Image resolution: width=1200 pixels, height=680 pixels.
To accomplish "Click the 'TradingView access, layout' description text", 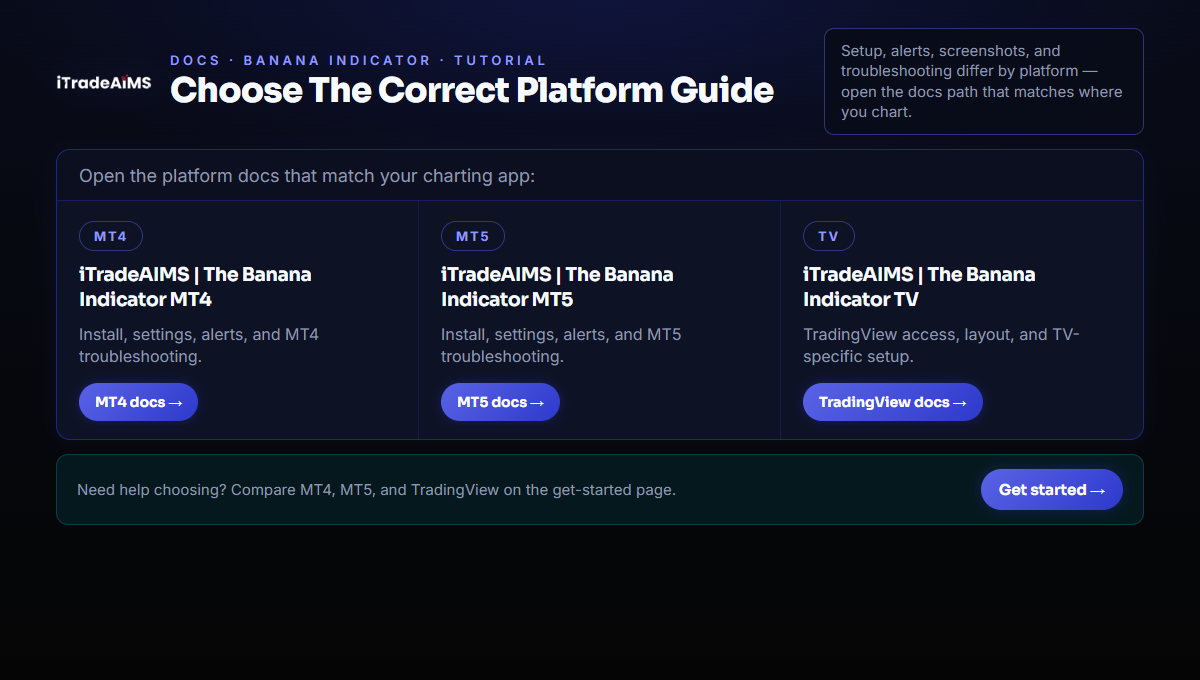I will (x=941, y=345).
